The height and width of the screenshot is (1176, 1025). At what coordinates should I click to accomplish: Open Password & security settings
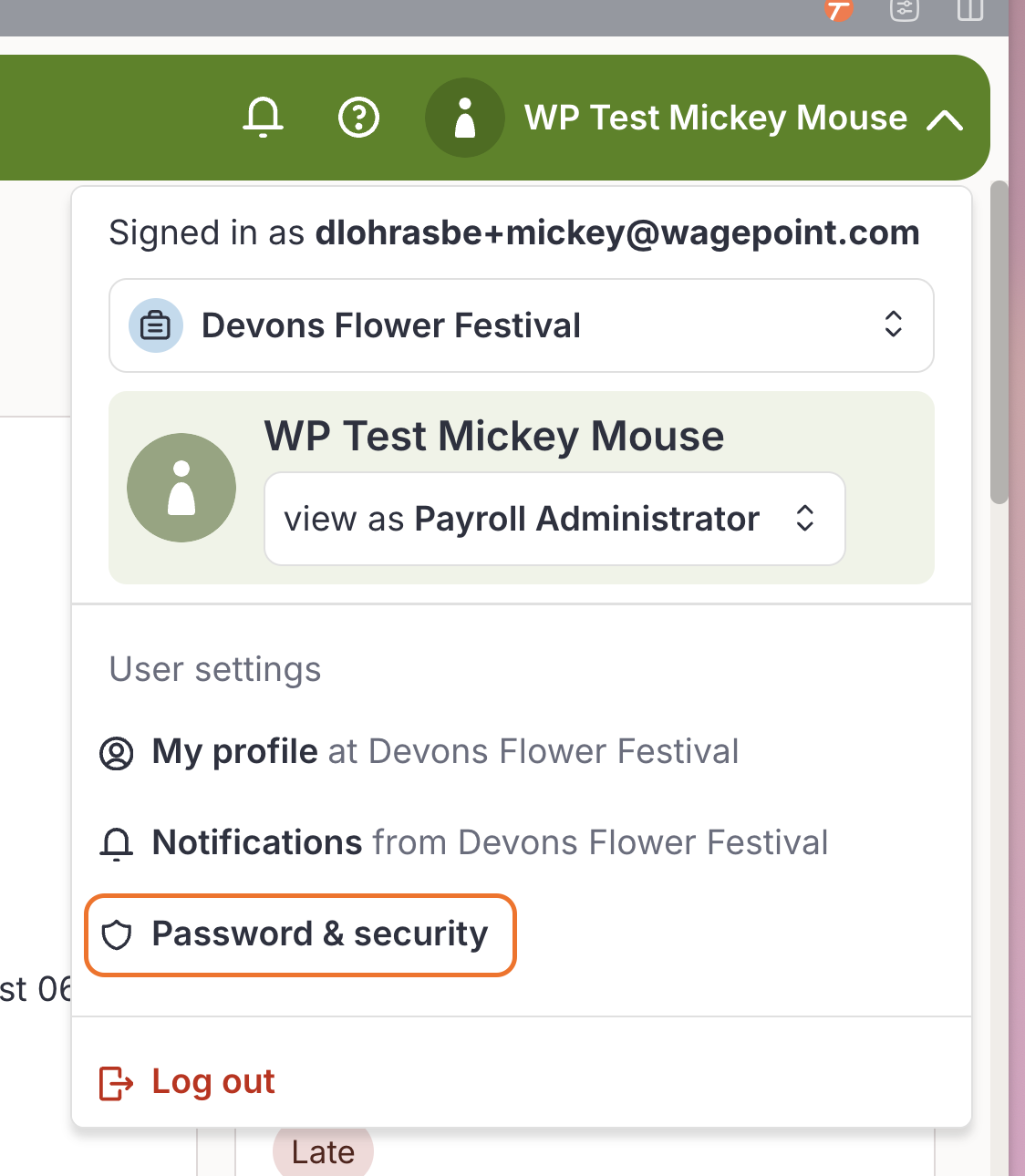pos(301,935)
